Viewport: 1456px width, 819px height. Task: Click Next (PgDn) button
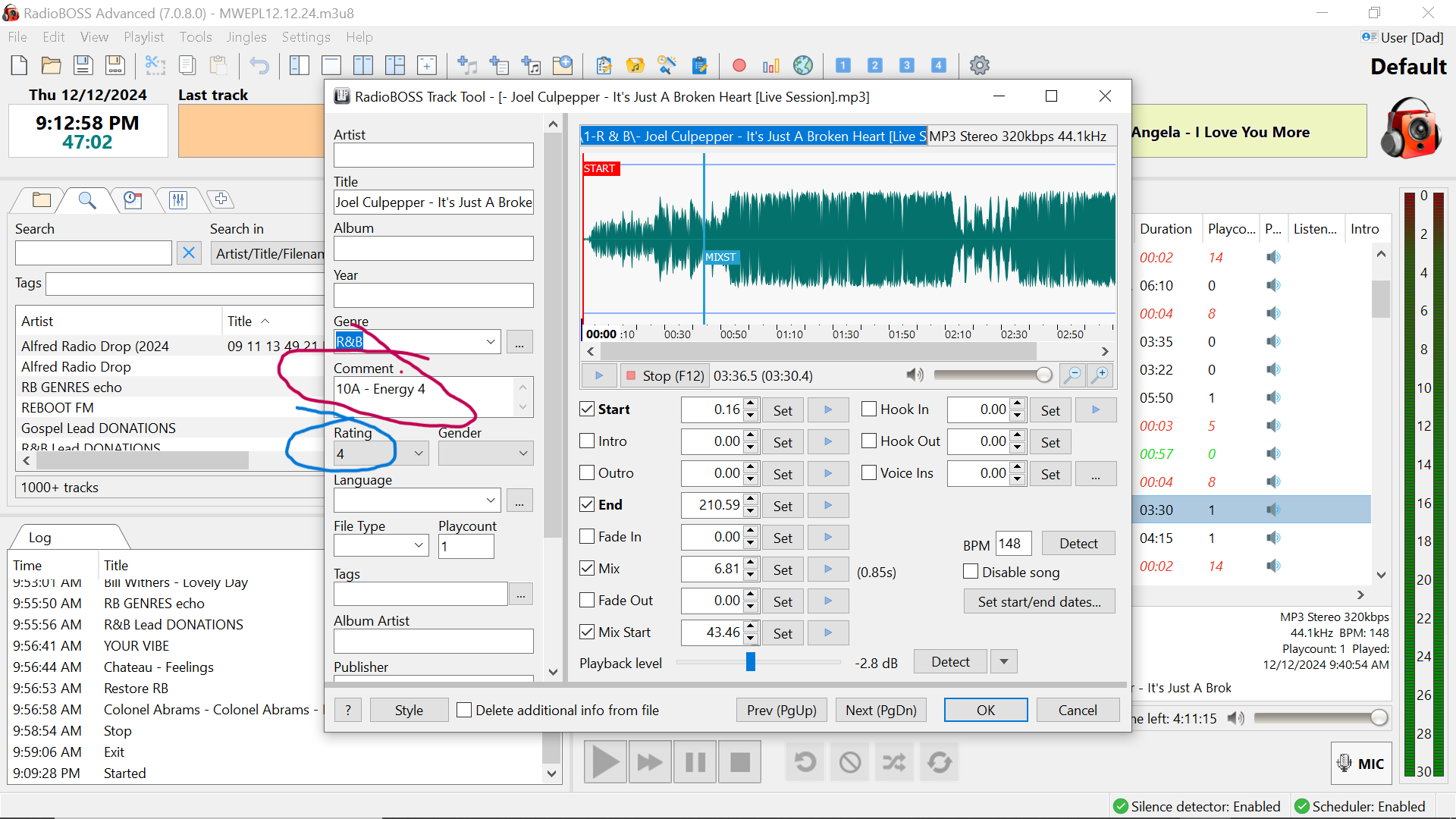tap(880, 710)
